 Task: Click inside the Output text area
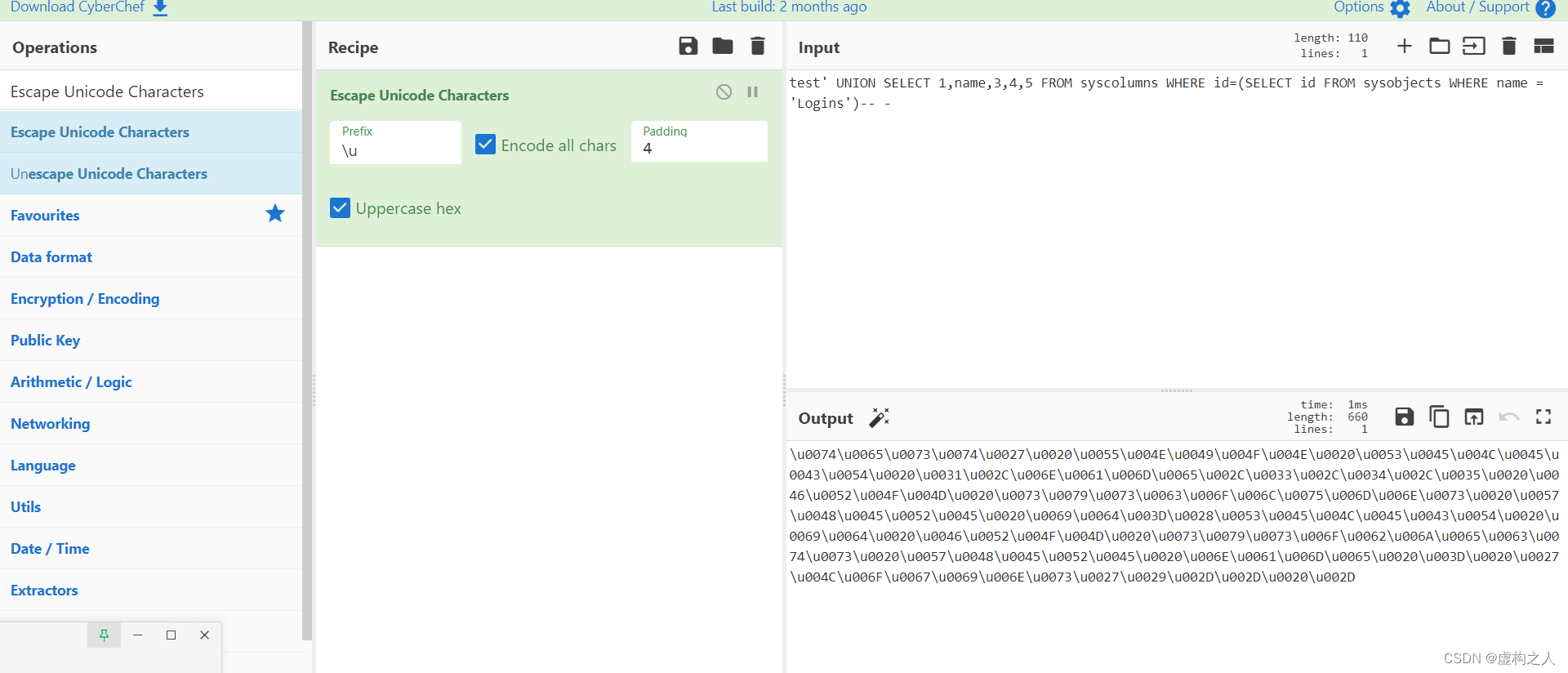click(1176, 555)
